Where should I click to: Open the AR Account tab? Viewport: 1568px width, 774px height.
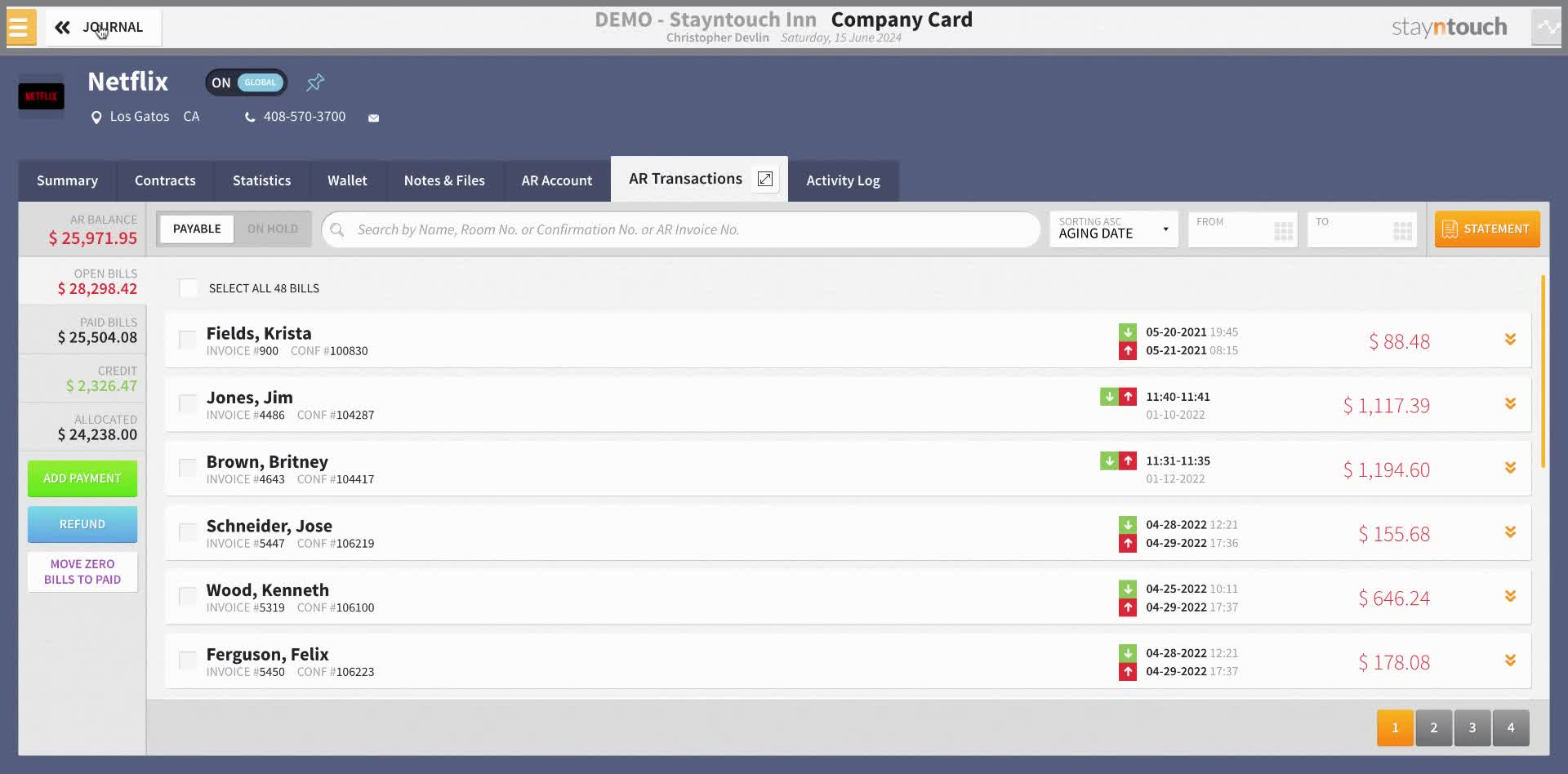557,180
